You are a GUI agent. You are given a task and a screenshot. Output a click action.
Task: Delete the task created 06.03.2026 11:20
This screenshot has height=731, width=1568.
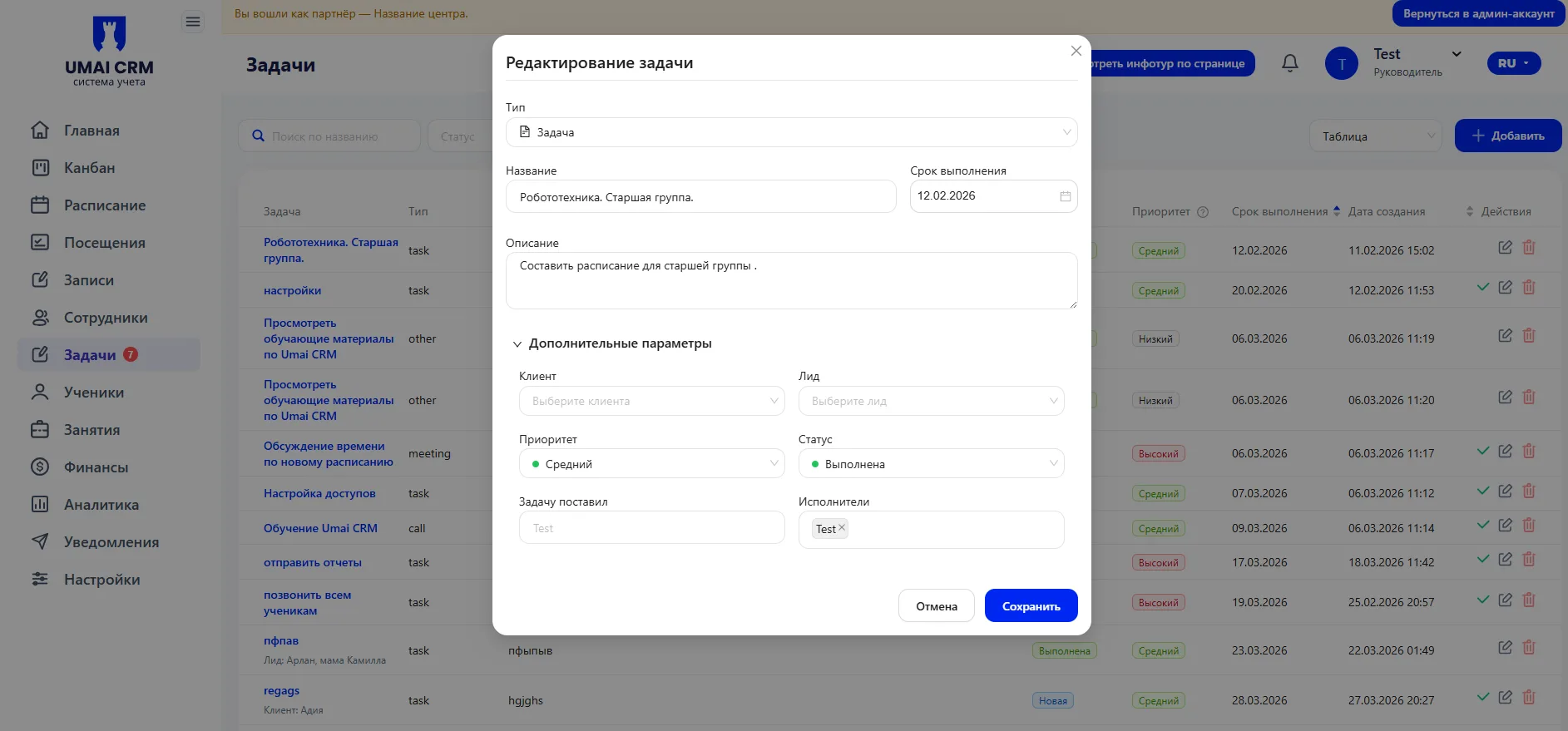click(x=1529, y=398)
